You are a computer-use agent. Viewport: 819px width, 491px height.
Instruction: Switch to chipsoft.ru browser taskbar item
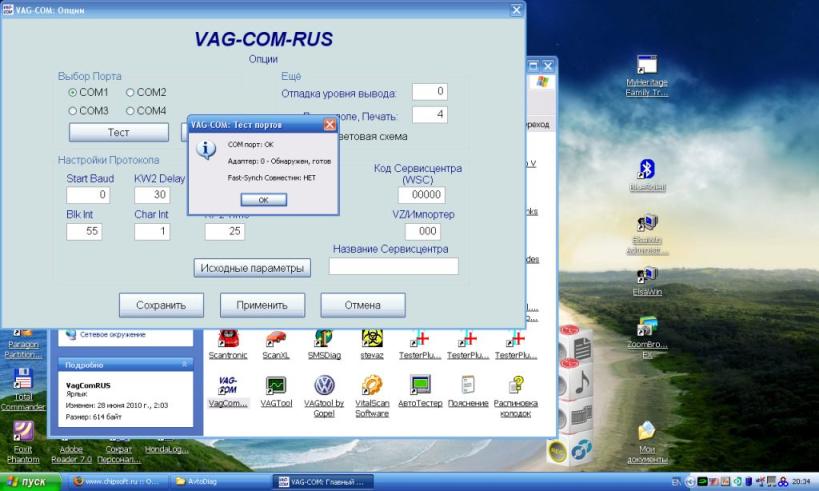click(x=116, y=482)
